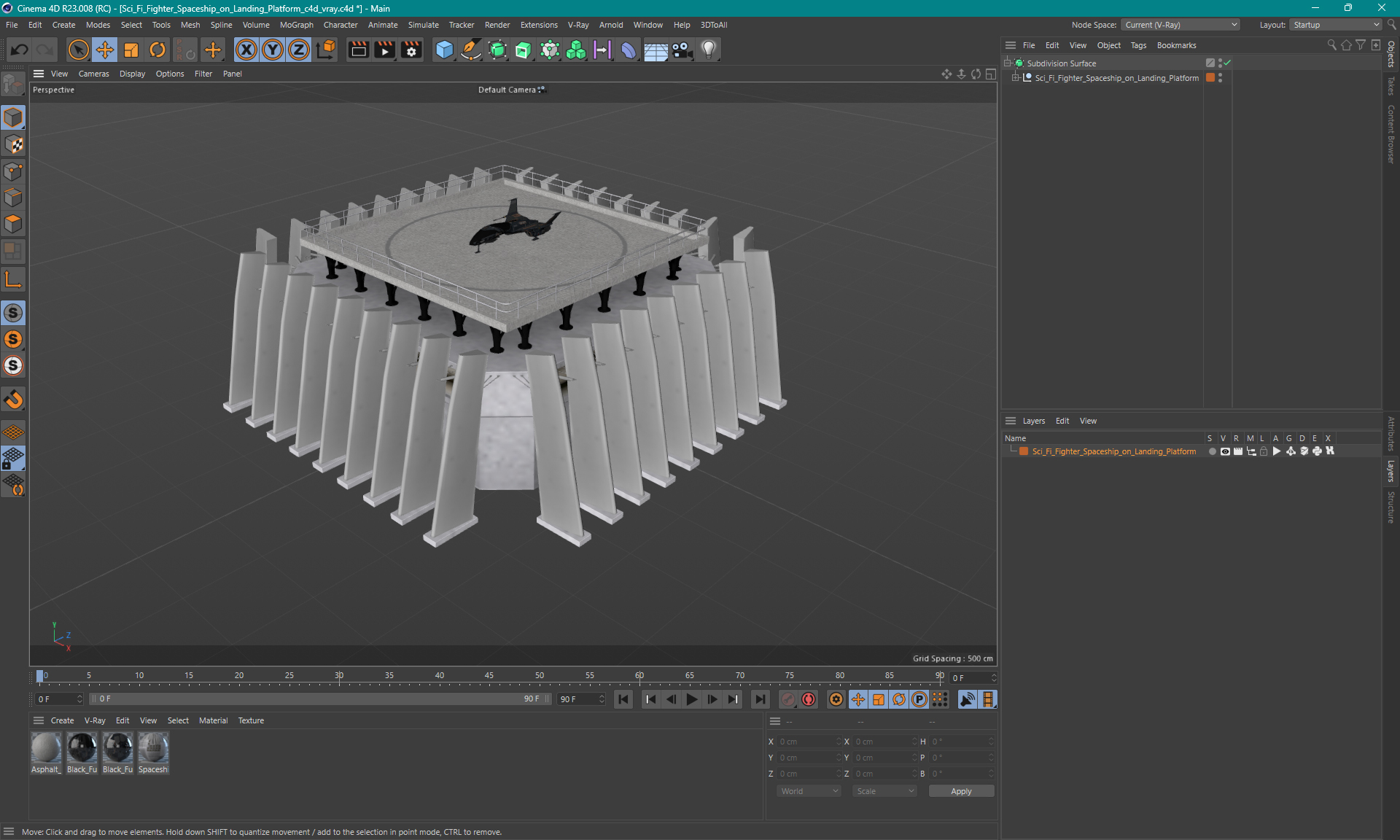Toggle layer render clapper icon
1400x840 pixels.
click(1238, 451)
